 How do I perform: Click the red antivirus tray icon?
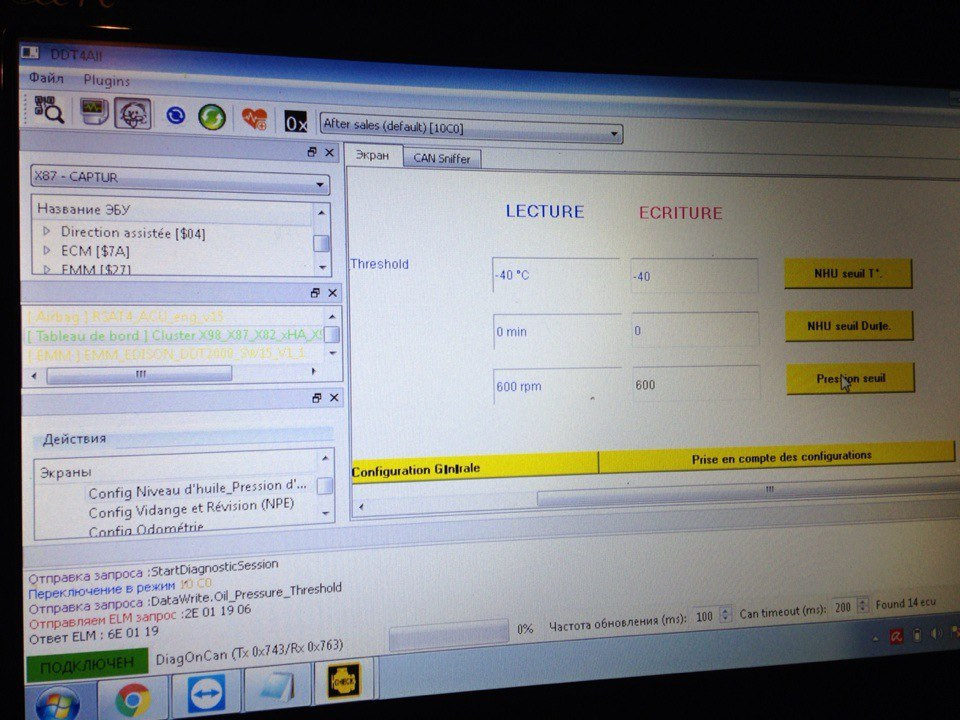click(x=897, y=637)
